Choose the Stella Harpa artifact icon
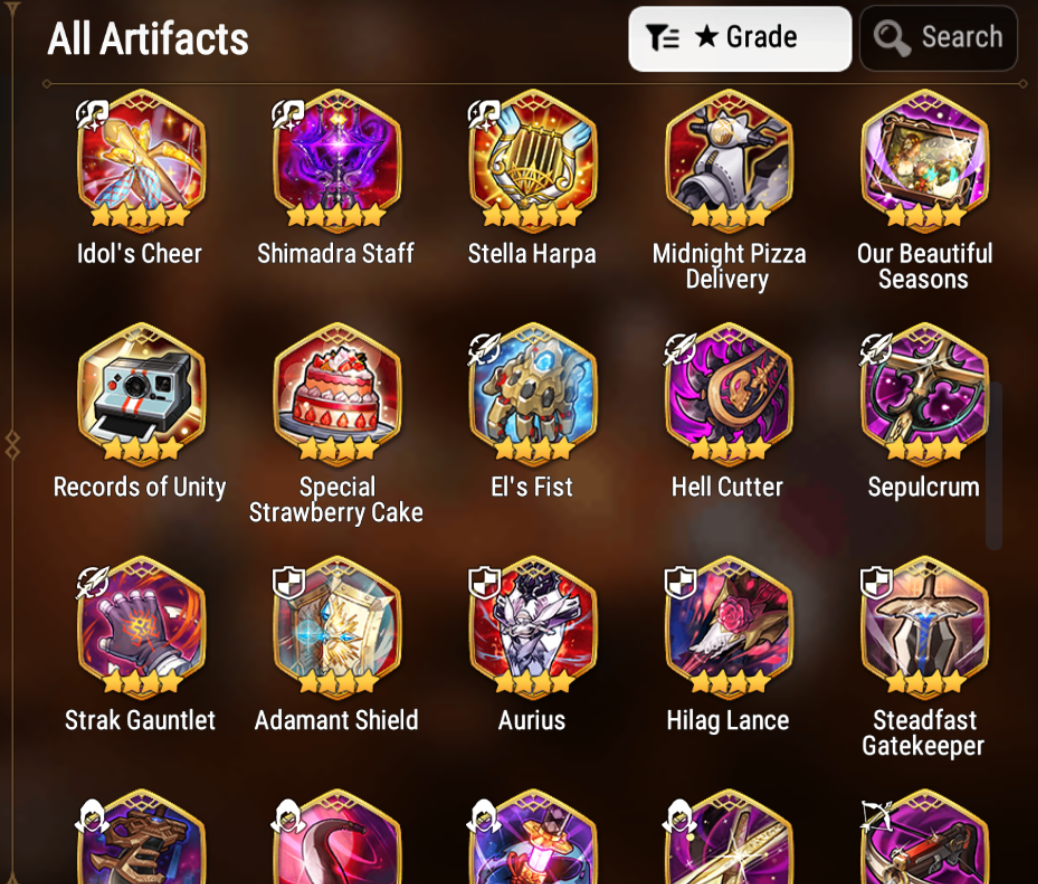Image resolution: width=1038 pixels, height=884 pixels. coord(532,161)
